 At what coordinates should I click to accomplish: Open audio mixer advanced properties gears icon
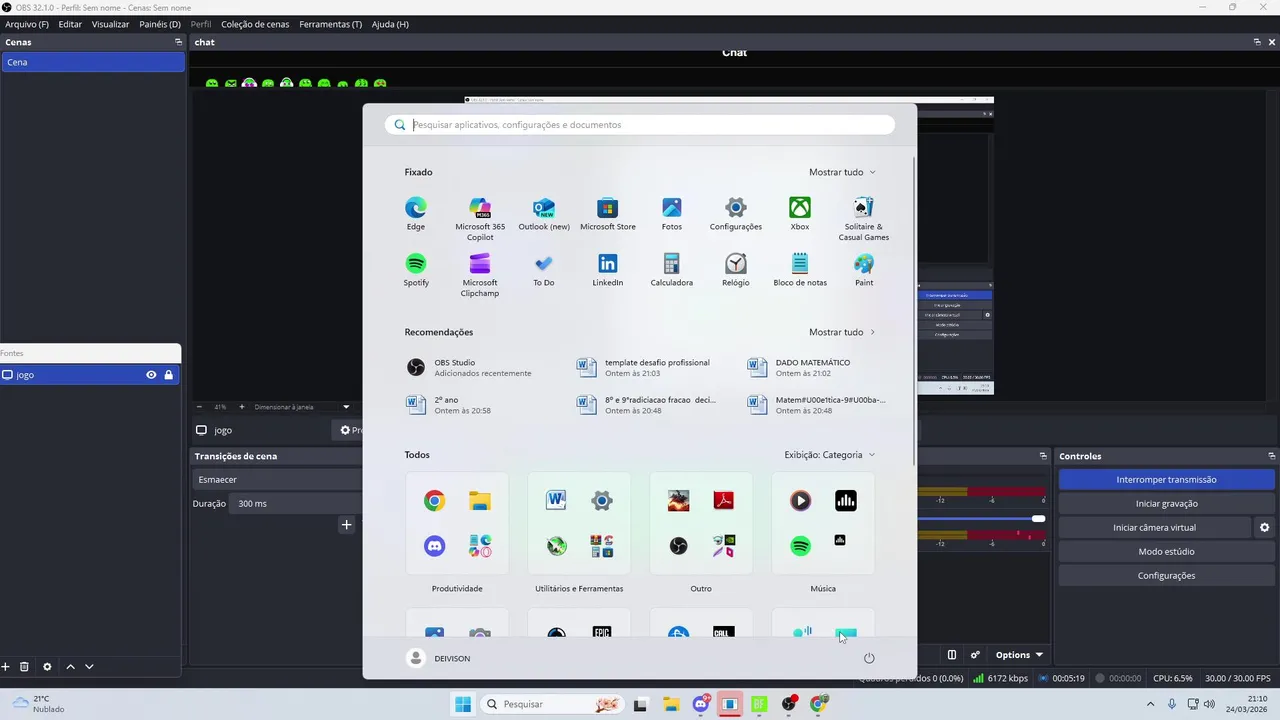pyautogui.click(x=975, y=655)
